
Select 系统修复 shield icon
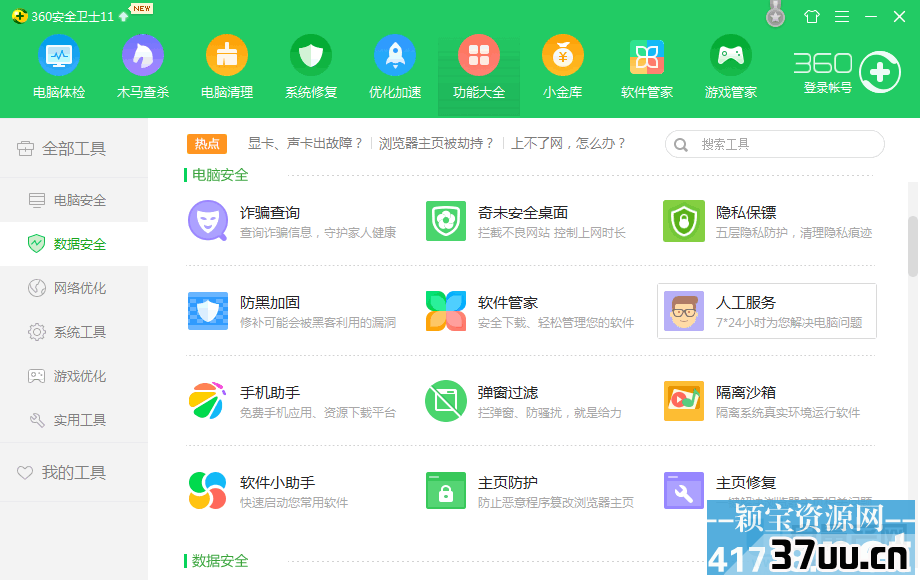point(311,56)
